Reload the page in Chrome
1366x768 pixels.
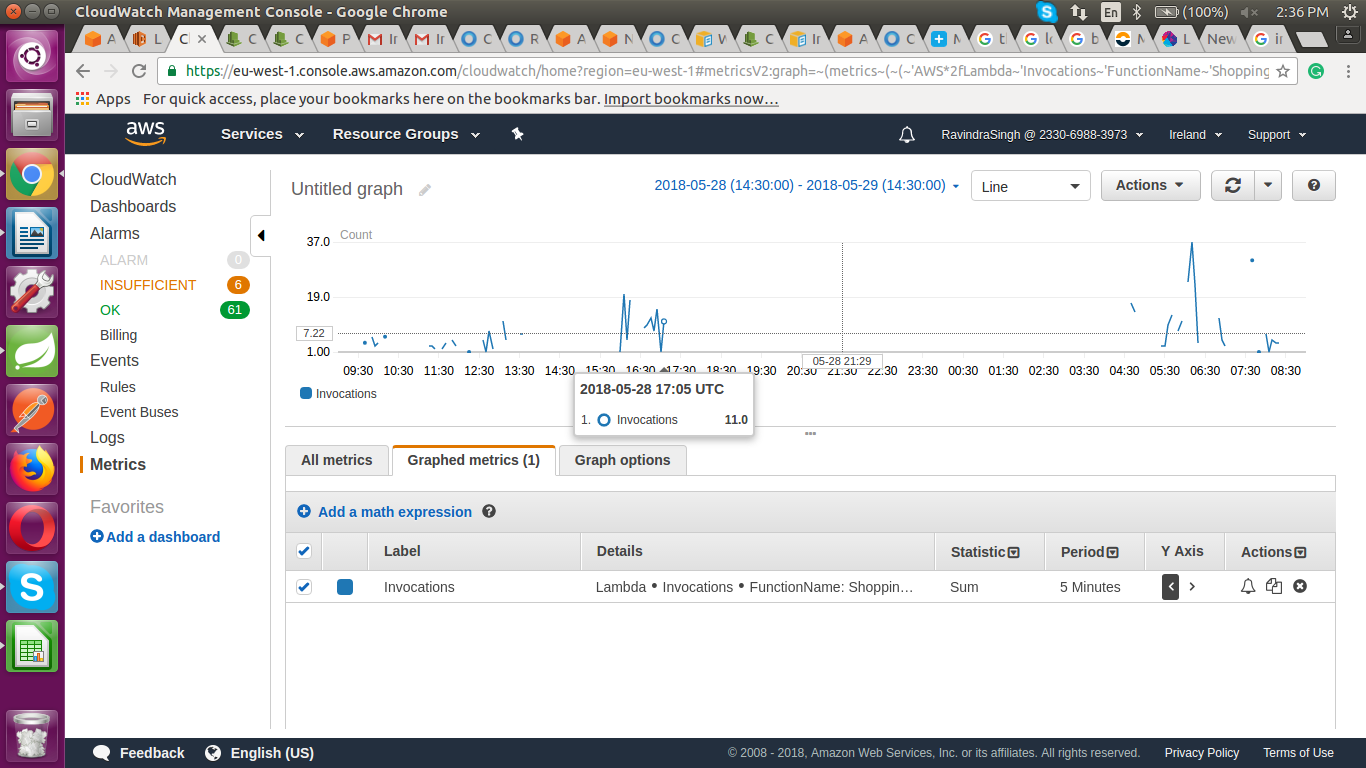point(139,71)
